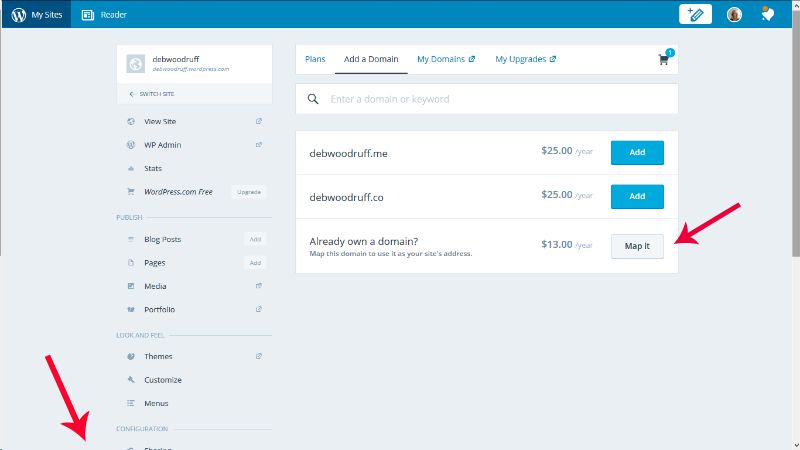Click the View Site globe icon
The image size is (800, 450).
pos(131,121)
